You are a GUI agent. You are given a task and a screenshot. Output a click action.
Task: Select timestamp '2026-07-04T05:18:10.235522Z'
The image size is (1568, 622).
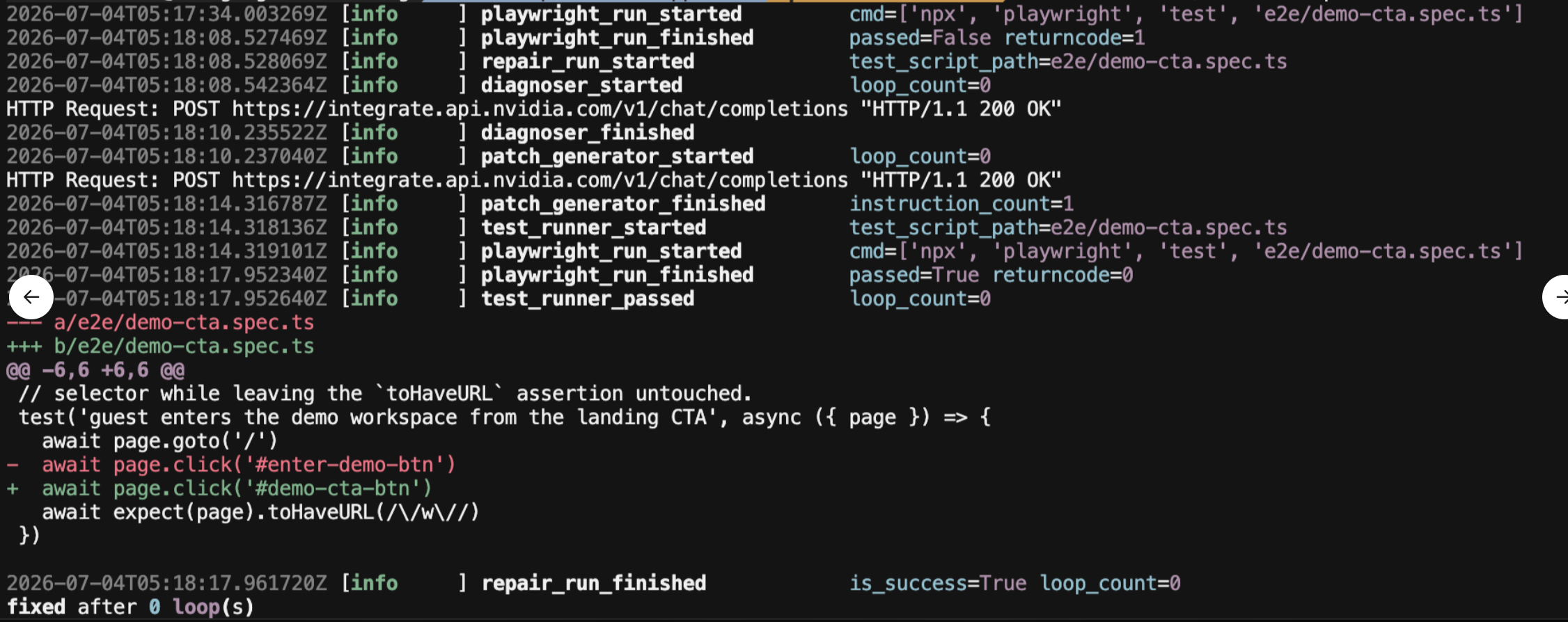pyautogui.click(x=166, y=132)
